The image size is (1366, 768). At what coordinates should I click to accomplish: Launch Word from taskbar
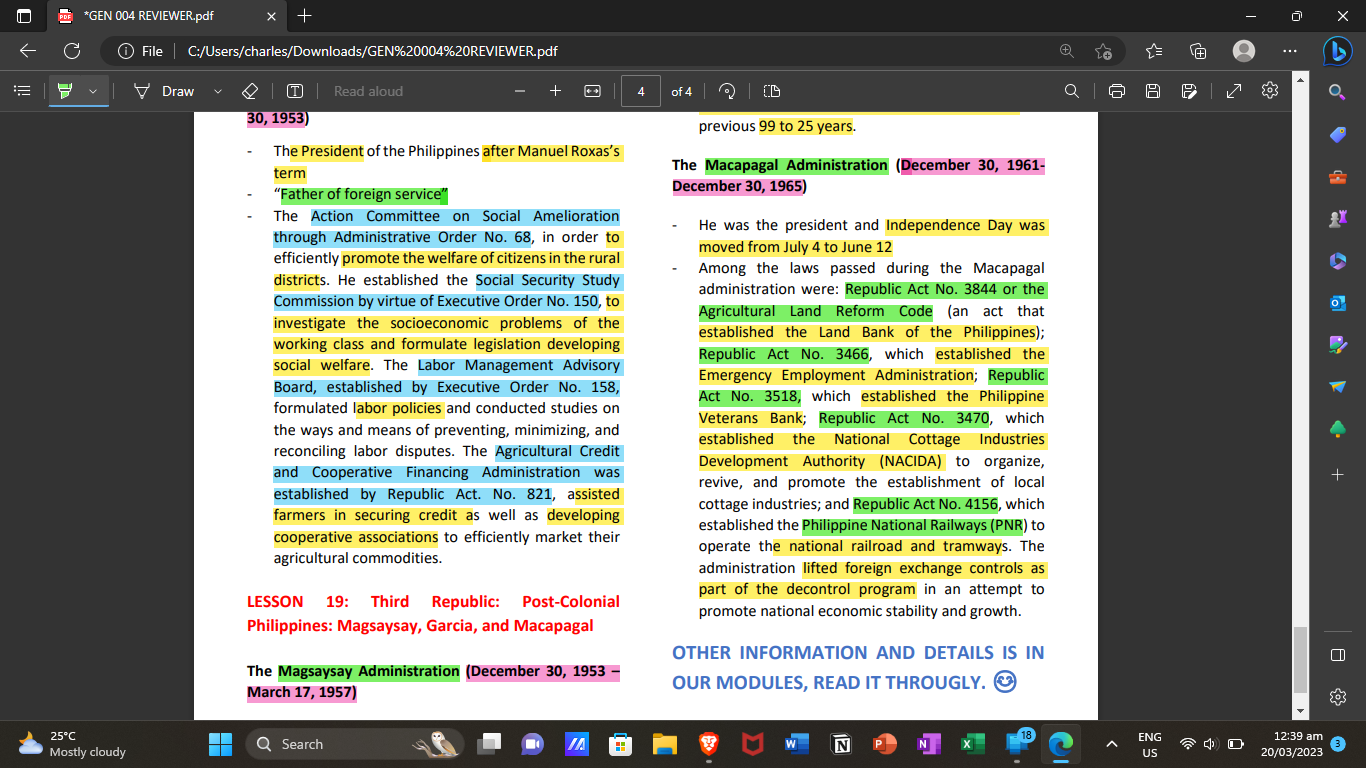tap(797, 744)
